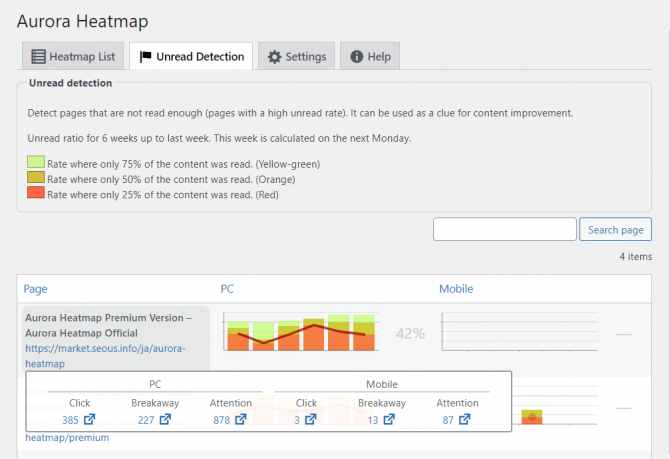Click the PC Attention count 878
This screenshot has width=670, height=459.
[x=221, y=420]
